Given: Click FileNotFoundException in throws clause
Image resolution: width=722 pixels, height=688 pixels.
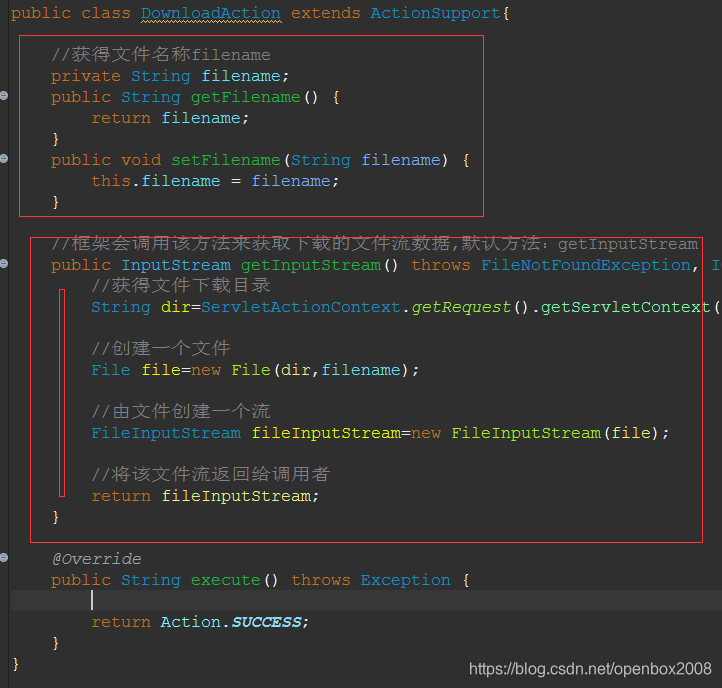Looking at the screenshot, I should [586, 265].
